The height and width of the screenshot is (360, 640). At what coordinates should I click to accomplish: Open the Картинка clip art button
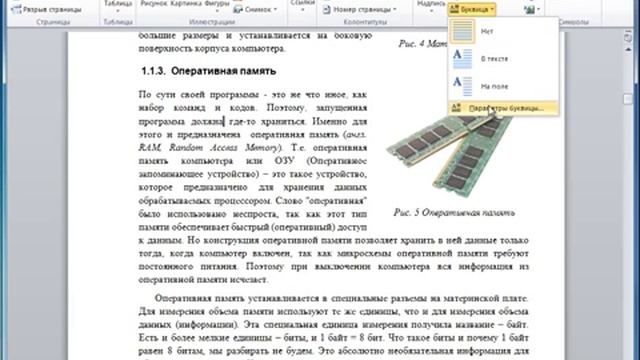(186, 4)
